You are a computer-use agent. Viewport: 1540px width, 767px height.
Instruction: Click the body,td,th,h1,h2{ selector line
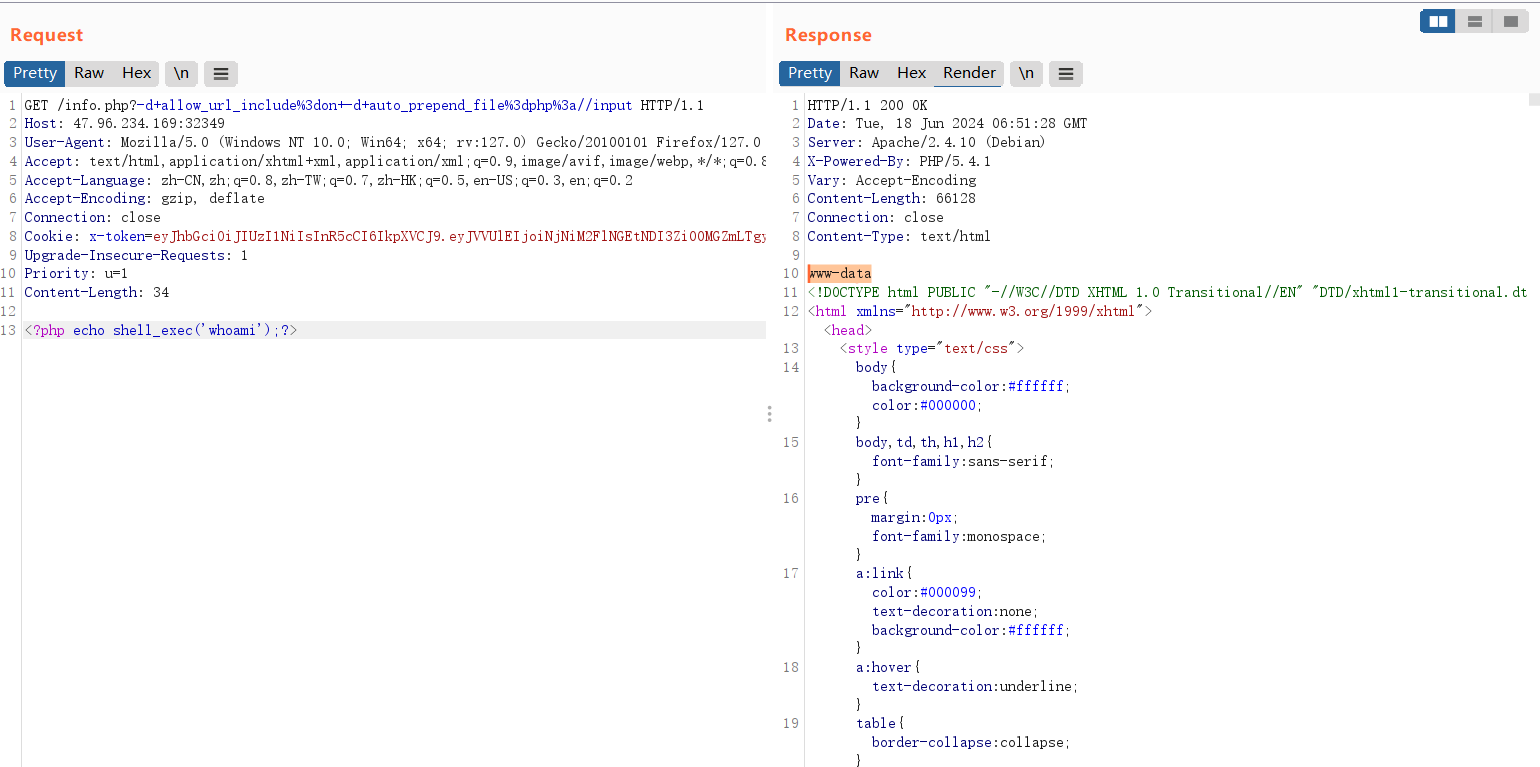(x=923, y=442)
